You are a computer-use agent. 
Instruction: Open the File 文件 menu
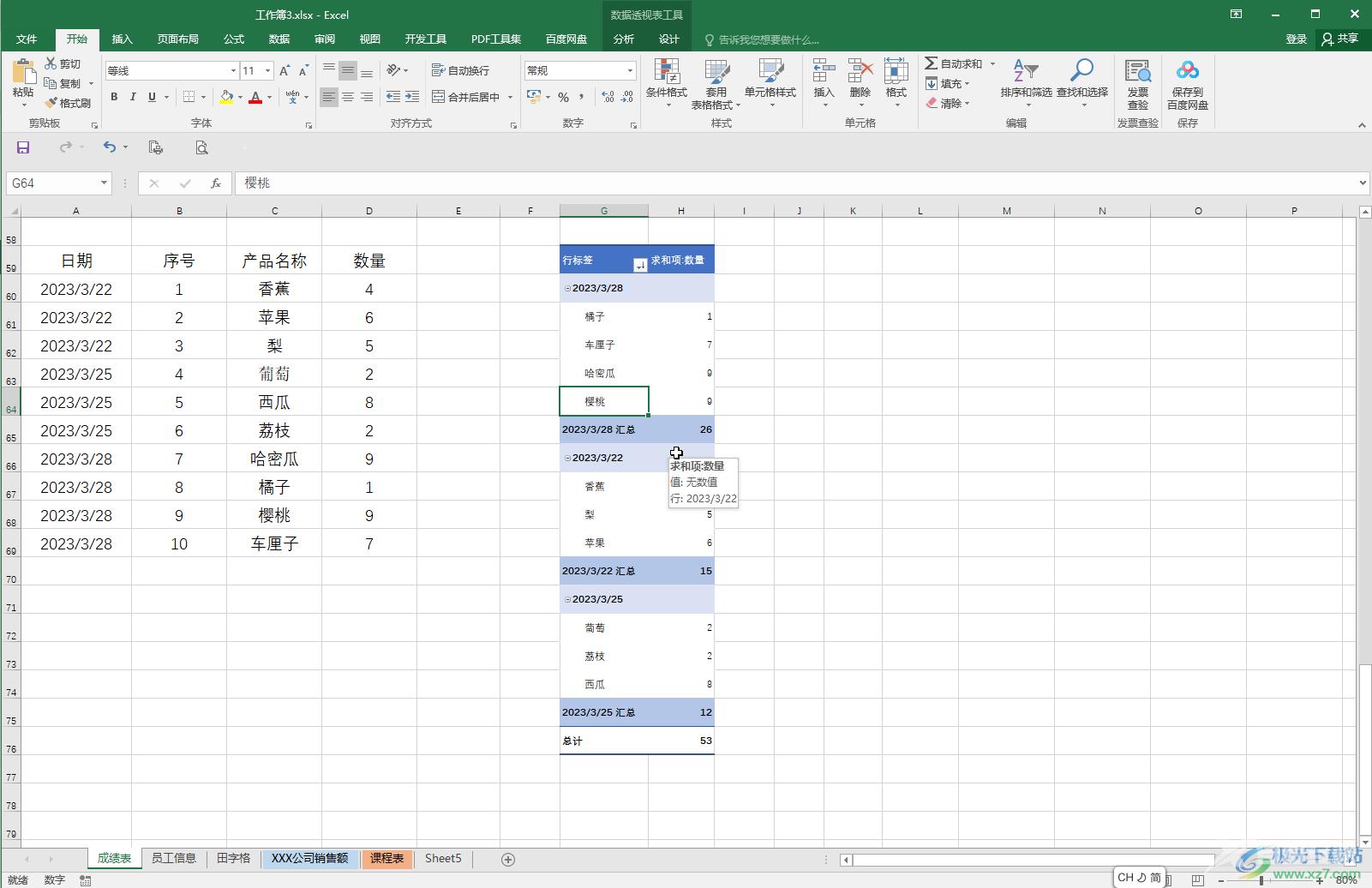27,39
